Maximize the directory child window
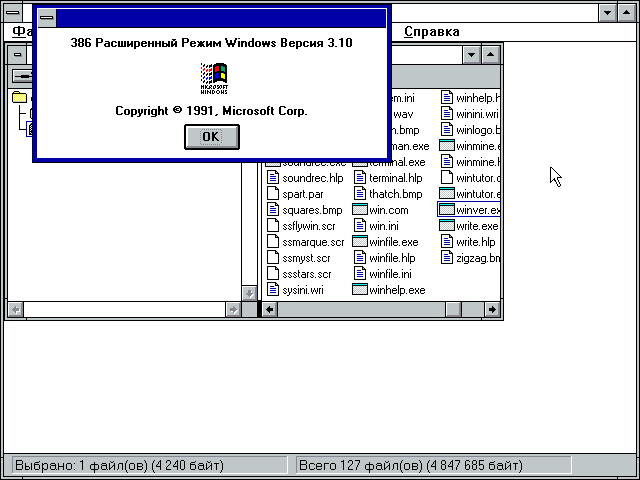 (491, 55)
